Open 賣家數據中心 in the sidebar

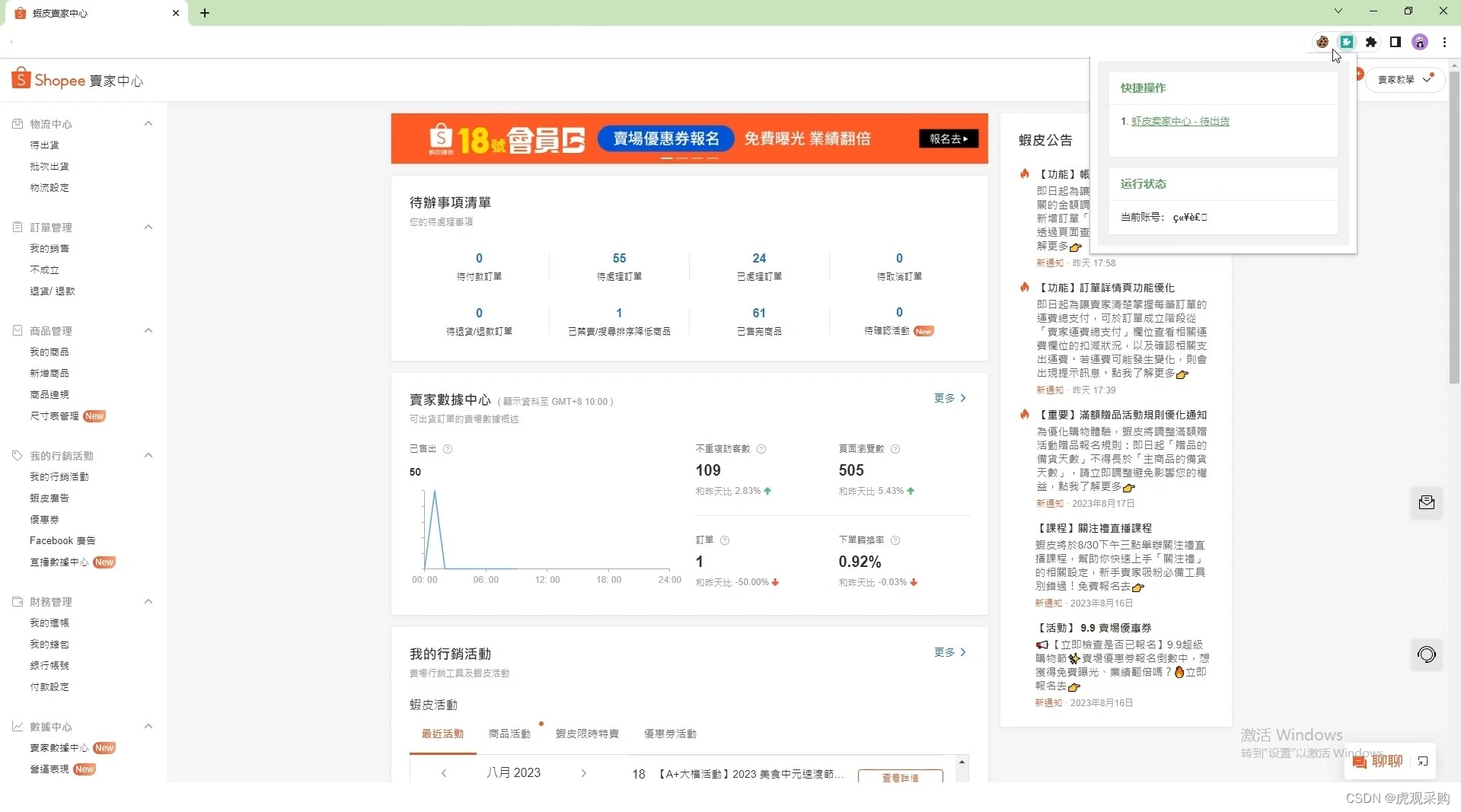coord(59,747)
